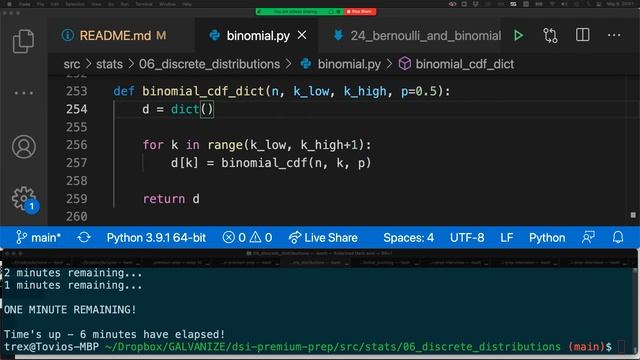Screen dimensions: 640x360
Task: Click '2 minutes remaining...' in terminal
Action: pos(73,273)
